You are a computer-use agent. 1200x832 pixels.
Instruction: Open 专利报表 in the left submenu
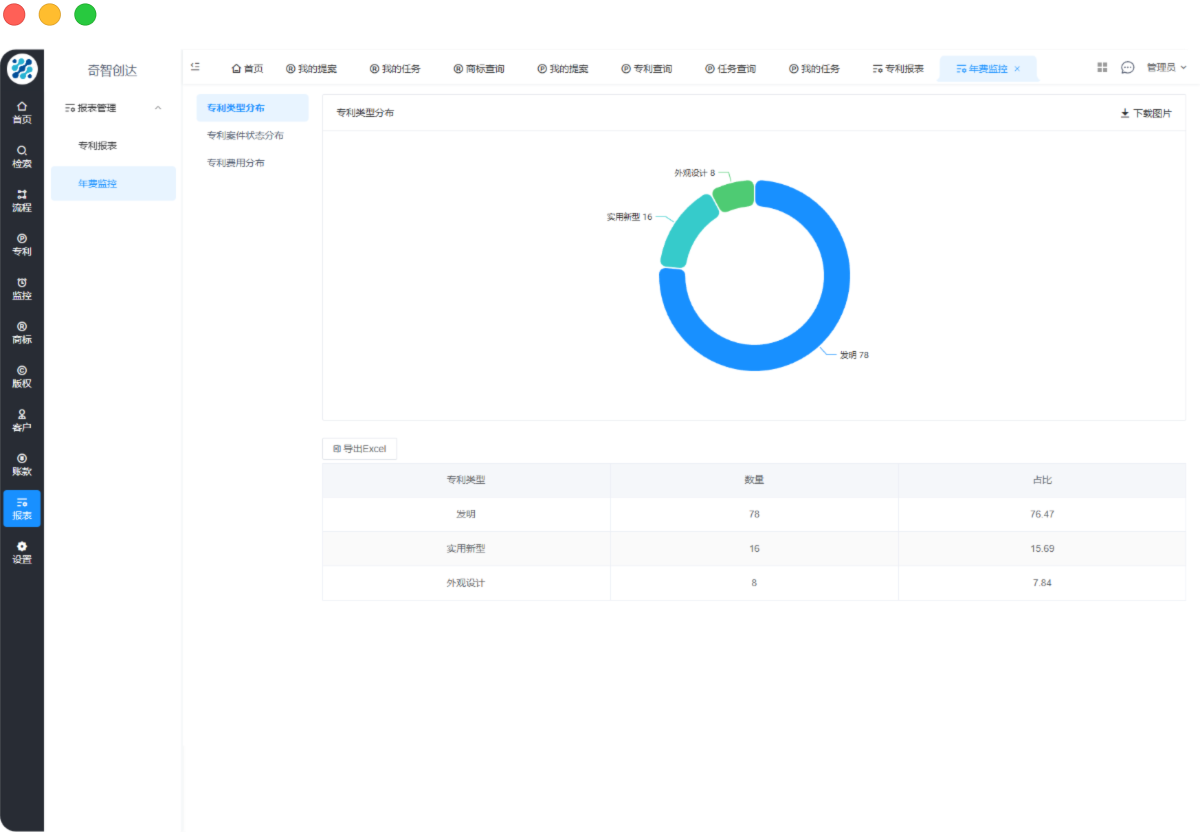point(98,146)
